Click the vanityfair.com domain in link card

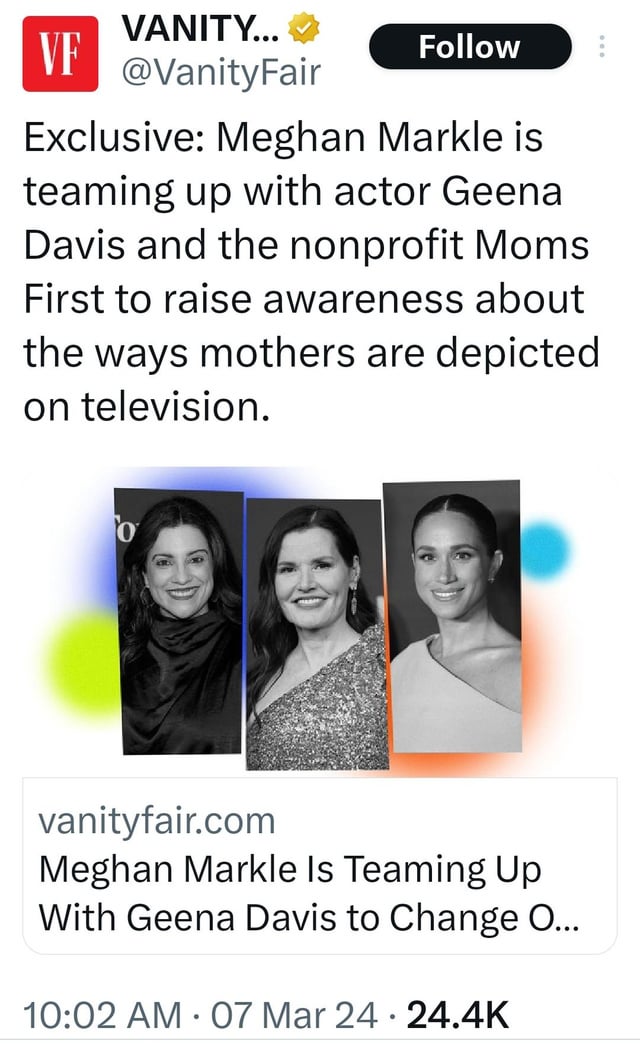click(x=156, y=821)
